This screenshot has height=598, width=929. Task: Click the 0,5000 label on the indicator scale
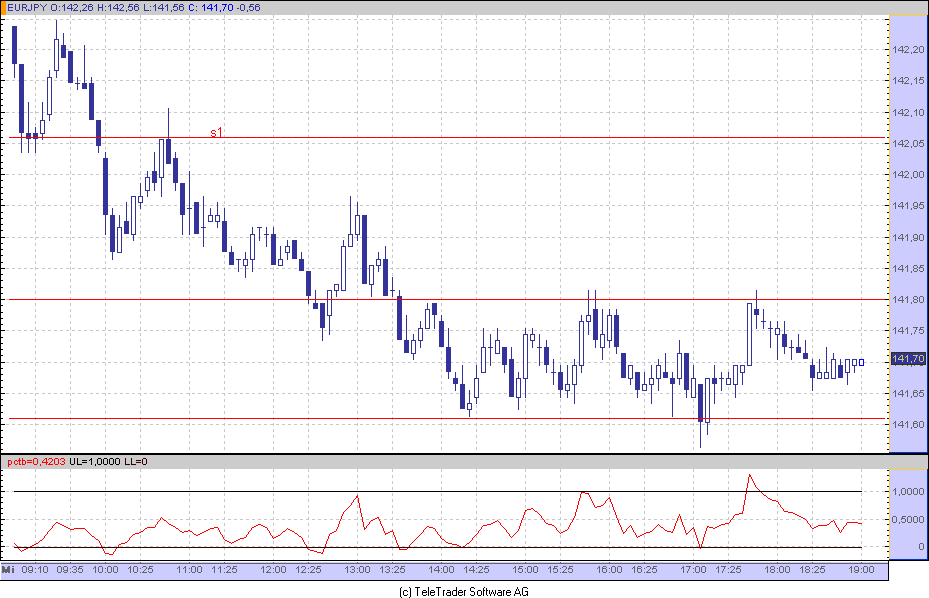[908, 519]
